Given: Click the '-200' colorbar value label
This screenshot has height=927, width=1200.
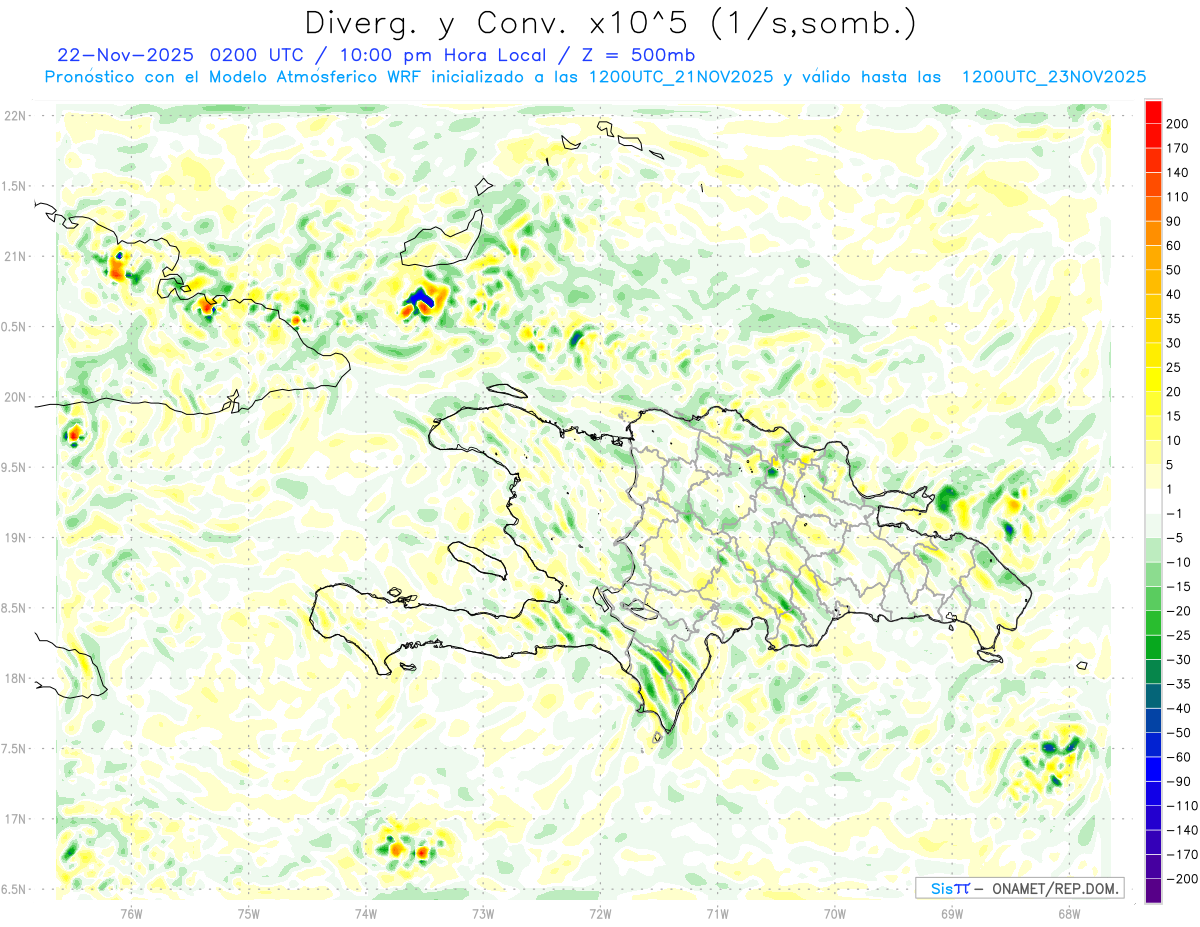Looking at the screenshot, I should click(x=1181, y=878).
